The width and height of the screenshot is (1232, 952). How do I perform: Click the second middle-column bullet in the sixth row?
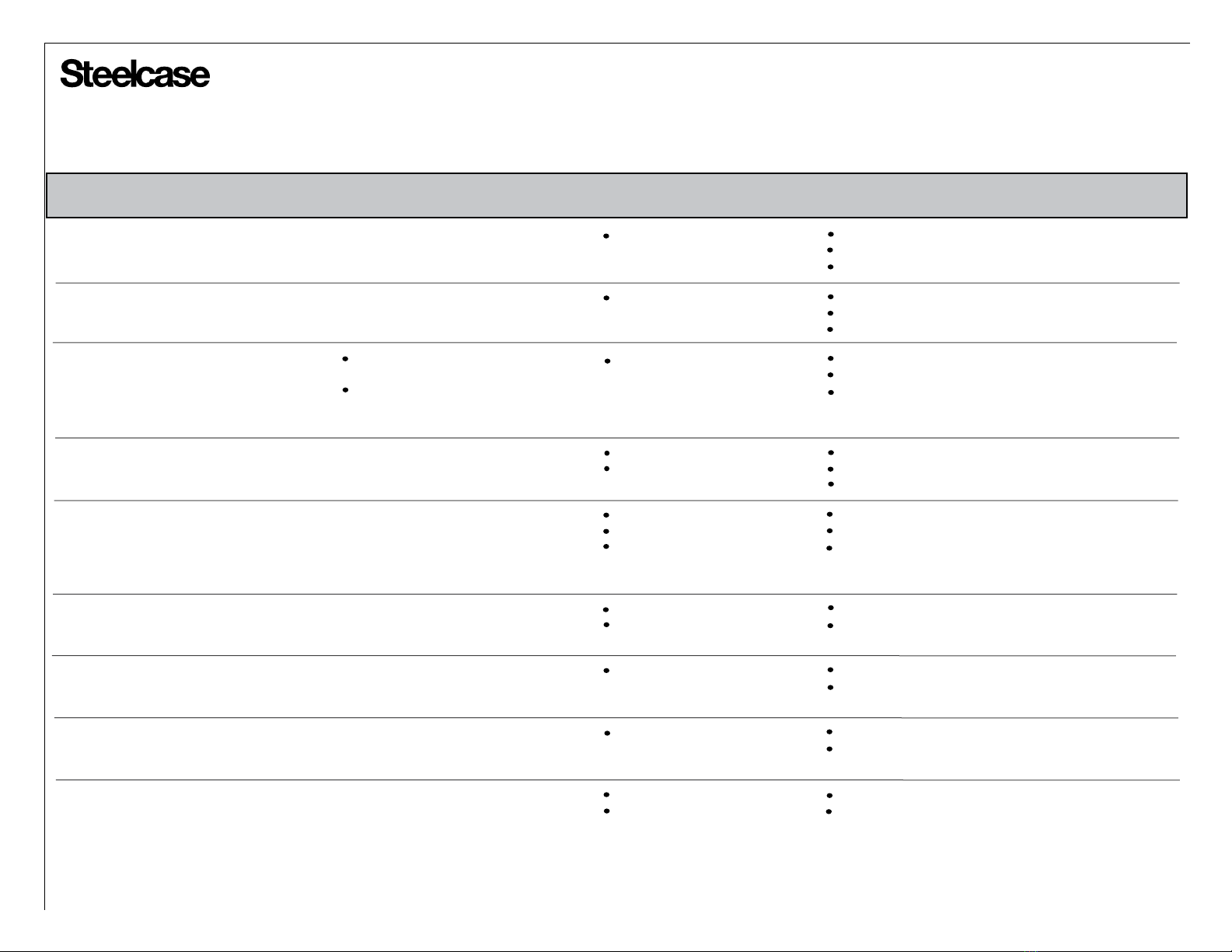(x=606, y=625)
